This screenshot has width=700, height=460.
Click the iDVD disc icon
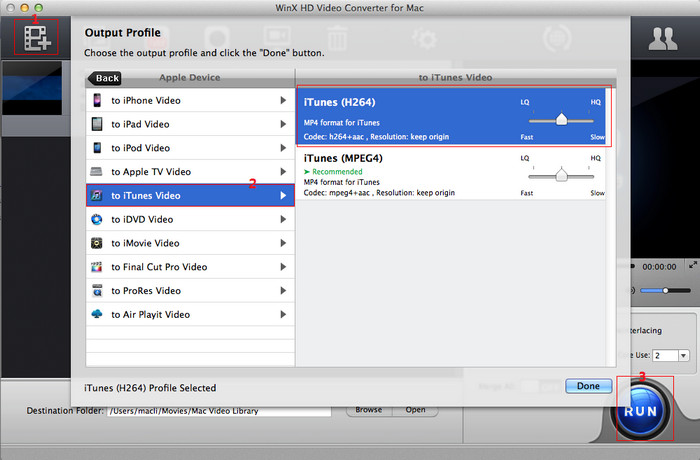pos(96,219)
